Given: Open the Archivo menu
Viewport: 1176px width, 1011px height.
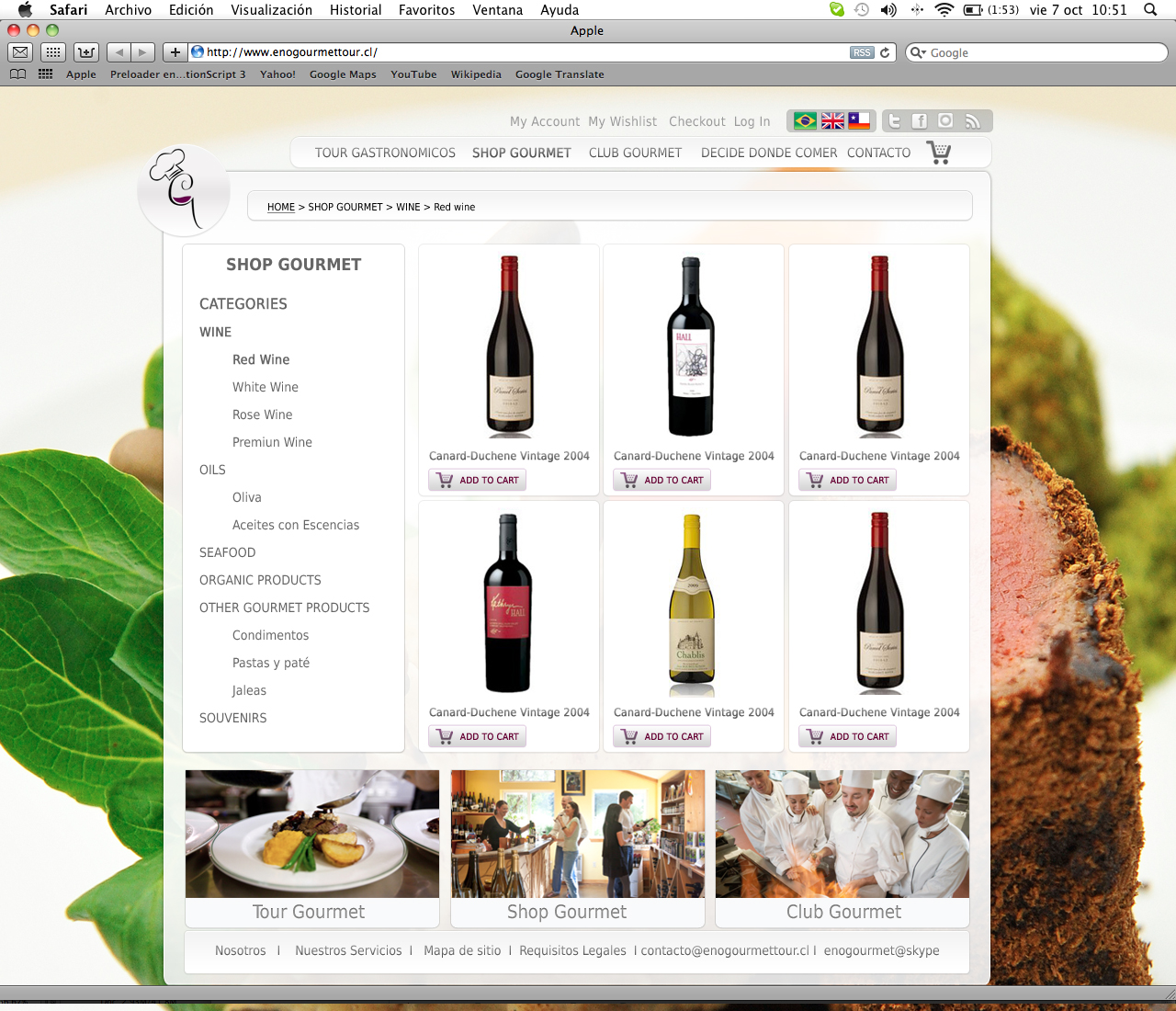Looking at the screenshot, I should pyautogui.click(x=128, y=9).
